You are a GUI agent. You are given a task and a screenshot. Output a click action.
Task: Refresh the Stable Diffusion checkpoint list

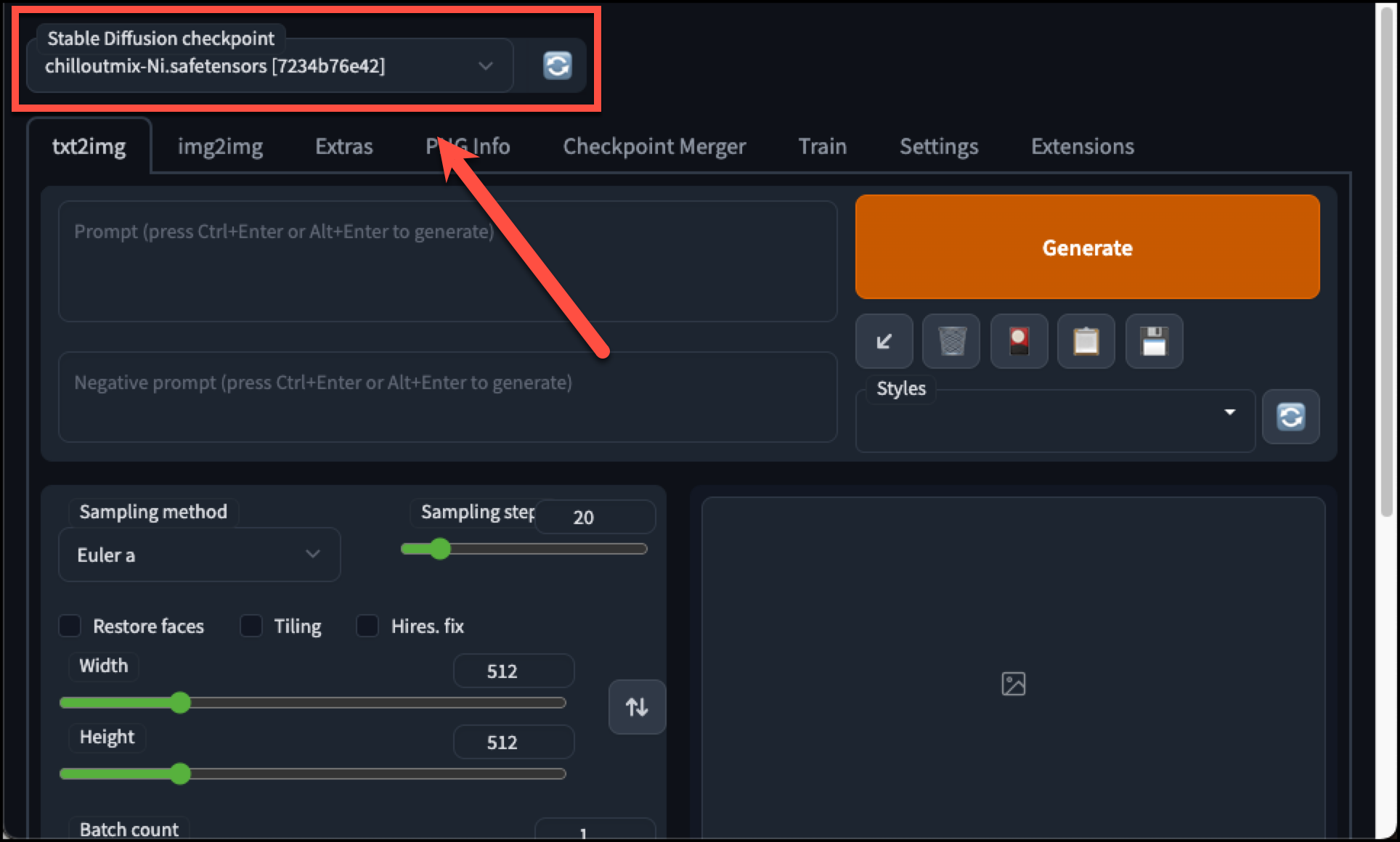pos(557,65)
